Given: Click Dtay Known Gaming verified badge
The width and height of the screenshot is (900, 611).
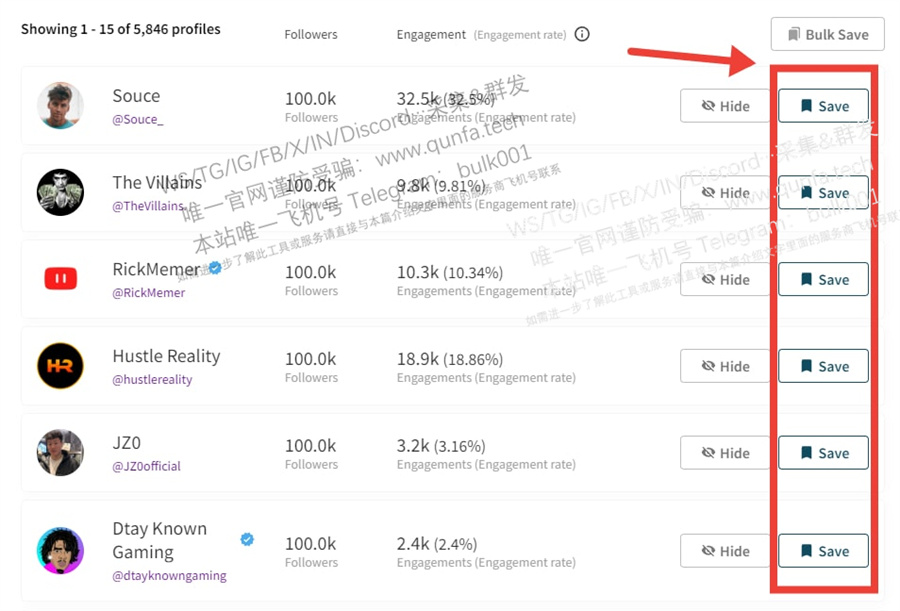Looking at the screenshot, I should pos(247,539).
